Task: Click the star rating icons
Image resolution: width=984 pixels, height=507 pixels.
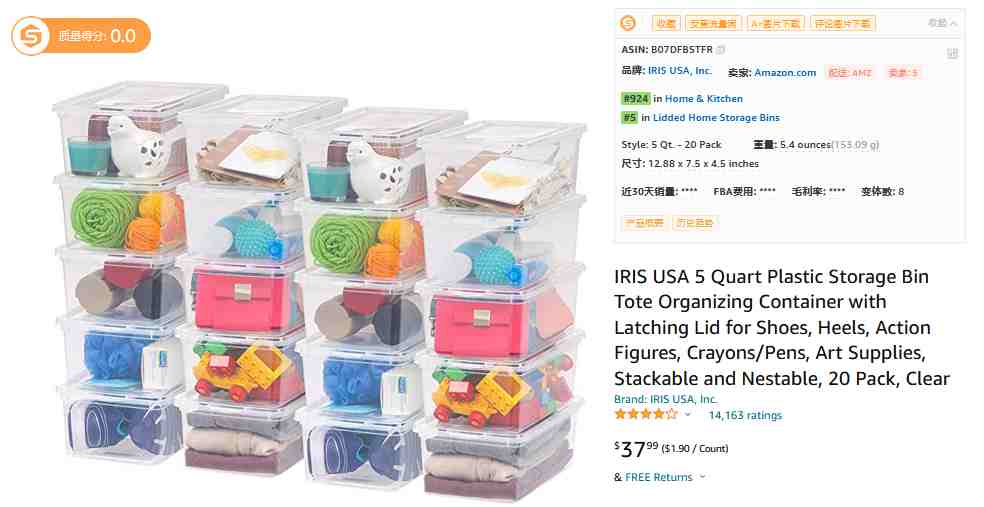Action: click(646, 414)
